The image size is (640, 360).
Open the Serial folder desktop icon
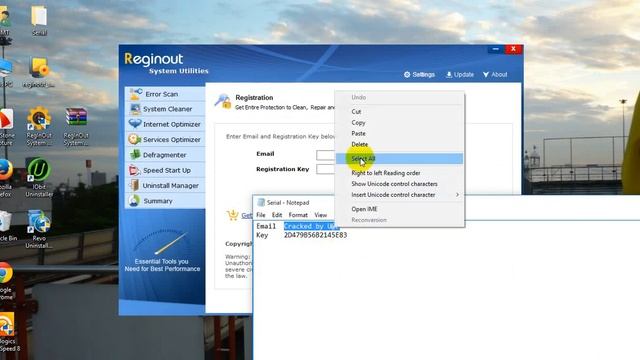point(39,20)
